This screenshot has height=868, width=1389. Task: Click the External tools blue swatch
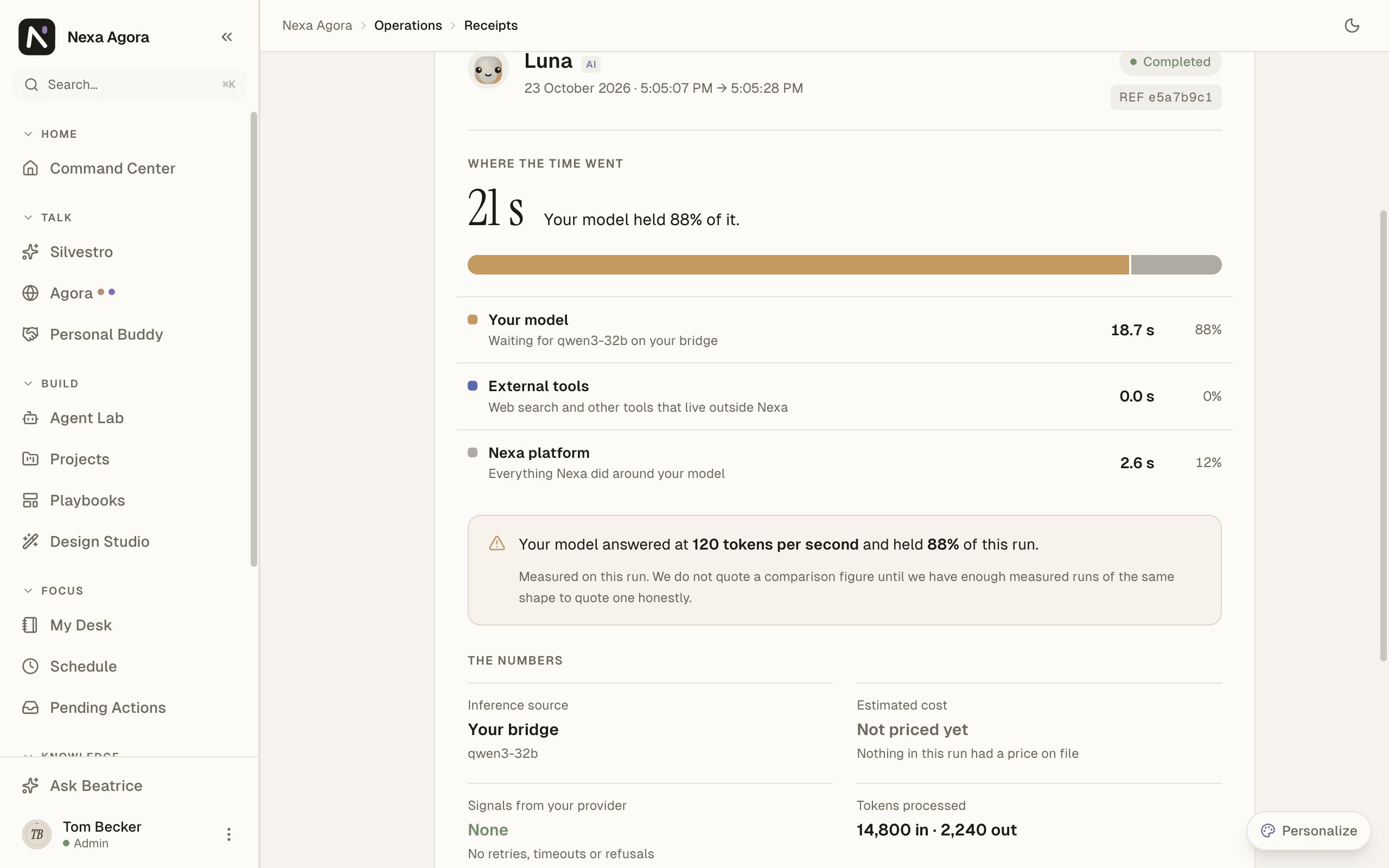(473, 386)
